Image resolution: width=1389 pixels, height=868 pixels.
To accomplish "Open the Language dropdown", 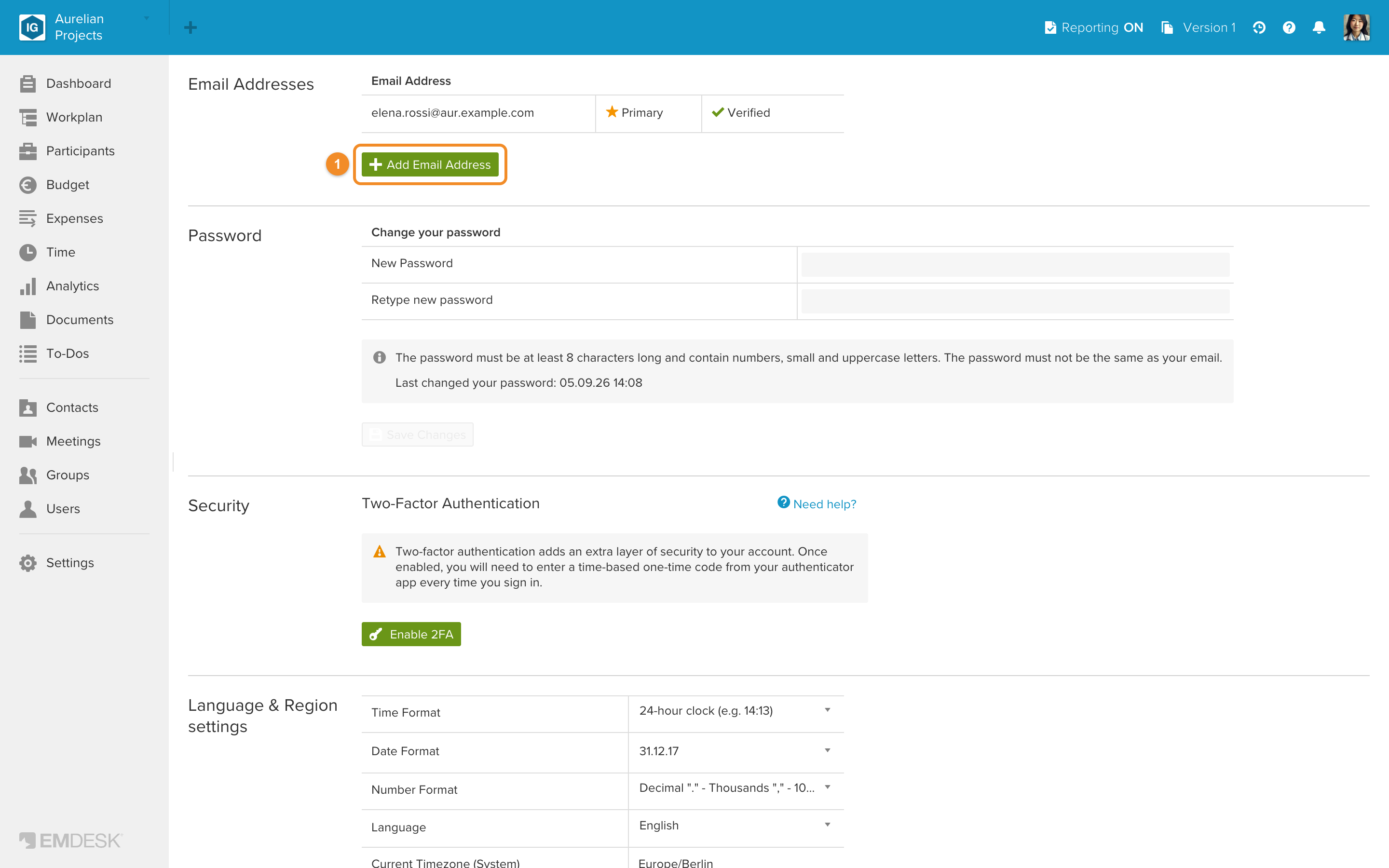I will tap(736, 826).
